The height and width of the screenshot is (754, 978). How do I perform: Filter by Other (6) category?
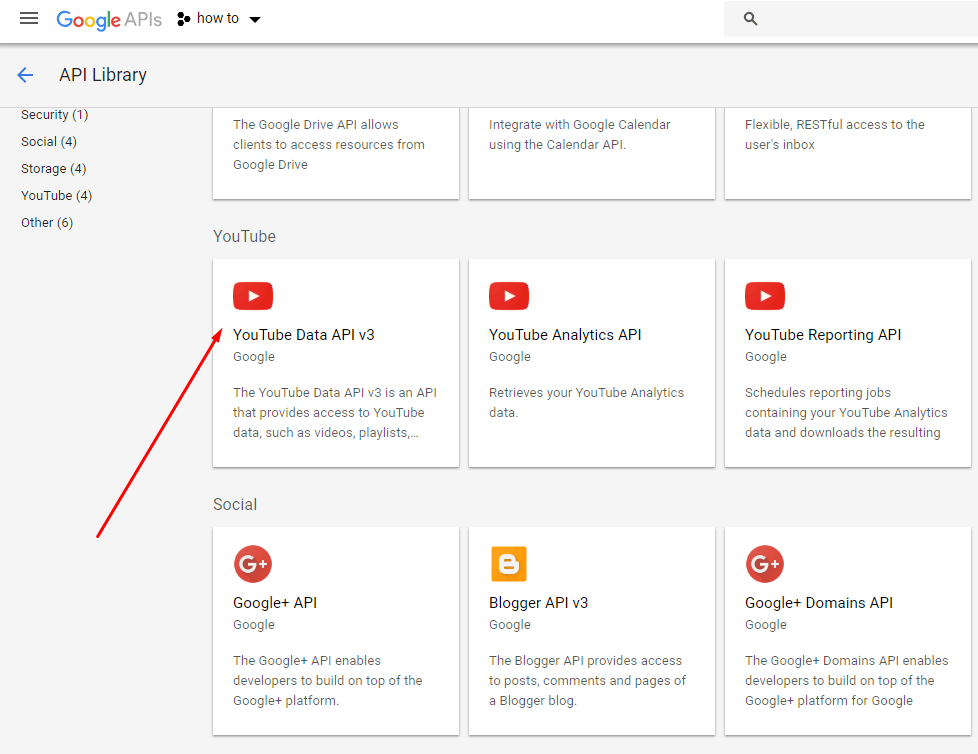click(x=47, y=223)
